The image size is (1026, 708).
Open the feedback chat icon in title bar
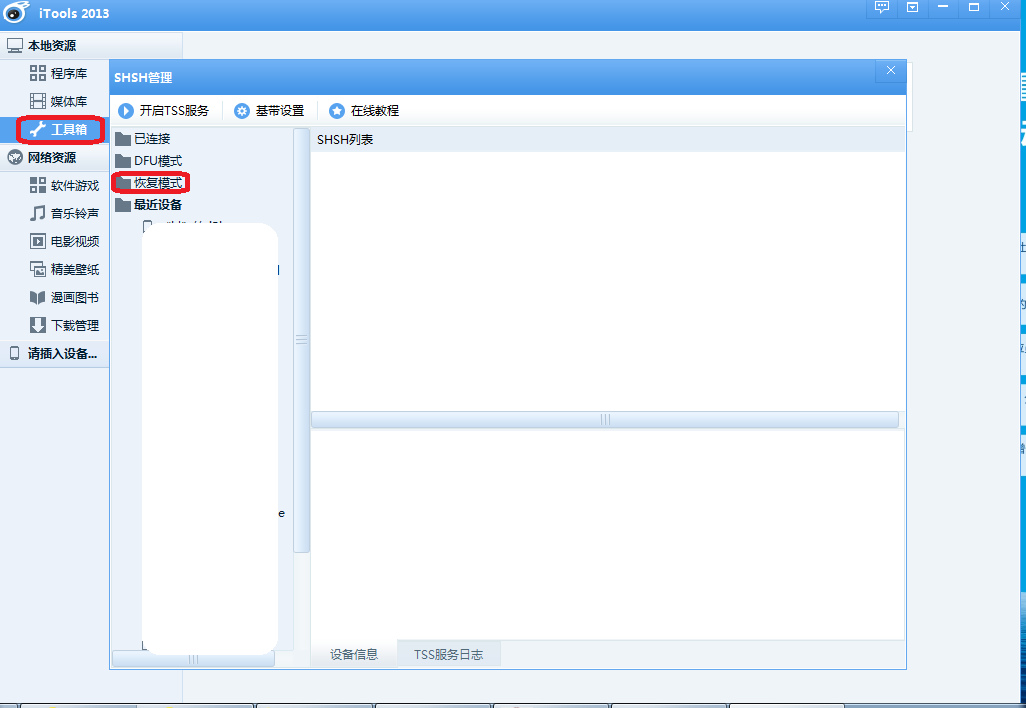(x=882, y=7)
